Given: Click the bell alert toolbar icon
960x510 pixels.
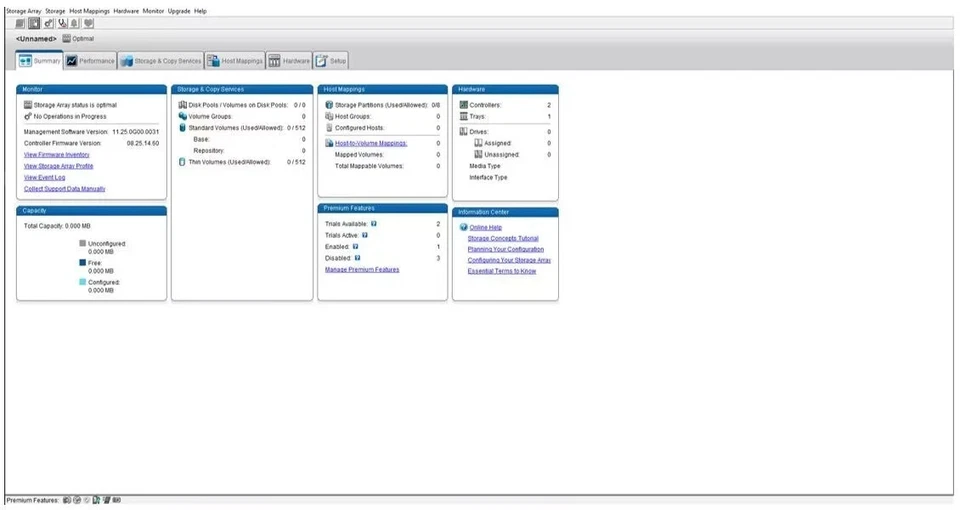Looking at the screenshot, I should [x=75, y=23].
